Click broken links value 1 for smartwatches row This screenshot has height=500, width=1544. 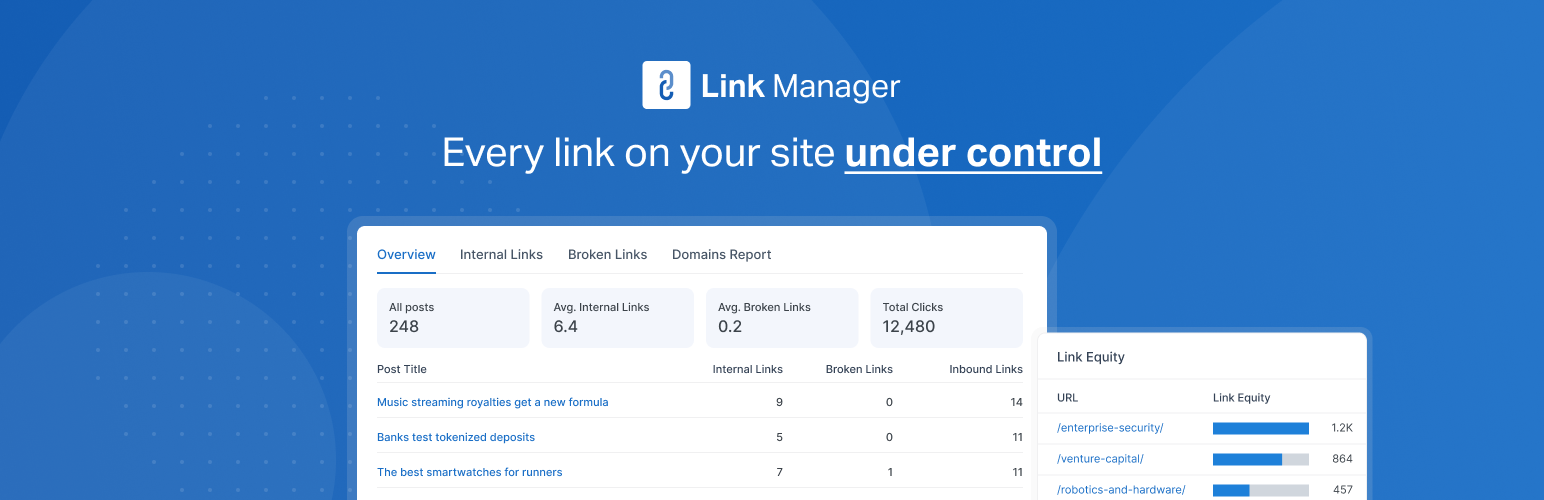click(x=889, y=472)
